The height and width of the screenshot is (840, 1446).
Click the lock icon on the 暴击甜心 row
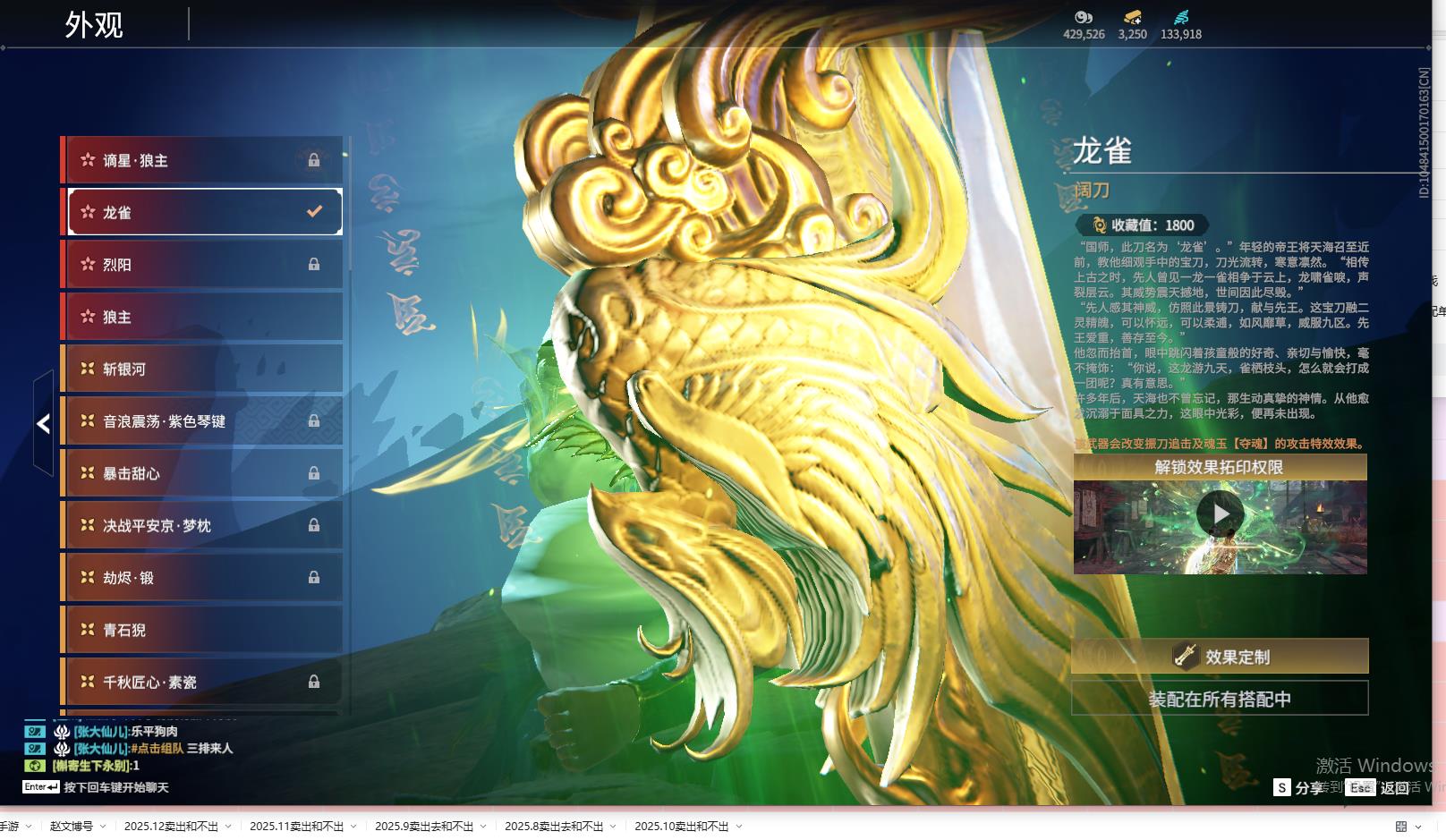click(x=314, y=472)
